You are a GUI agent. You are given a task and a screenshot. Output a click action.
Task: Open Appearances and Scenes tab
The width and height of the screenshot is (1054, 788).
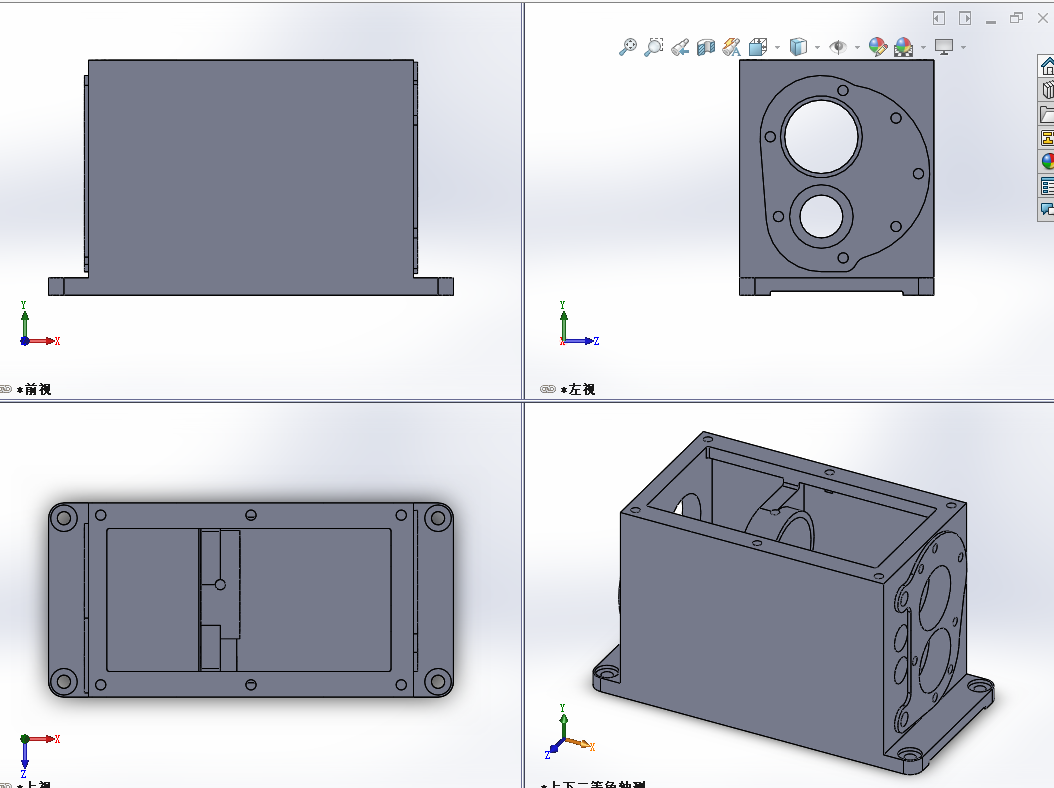point(1047,161)
